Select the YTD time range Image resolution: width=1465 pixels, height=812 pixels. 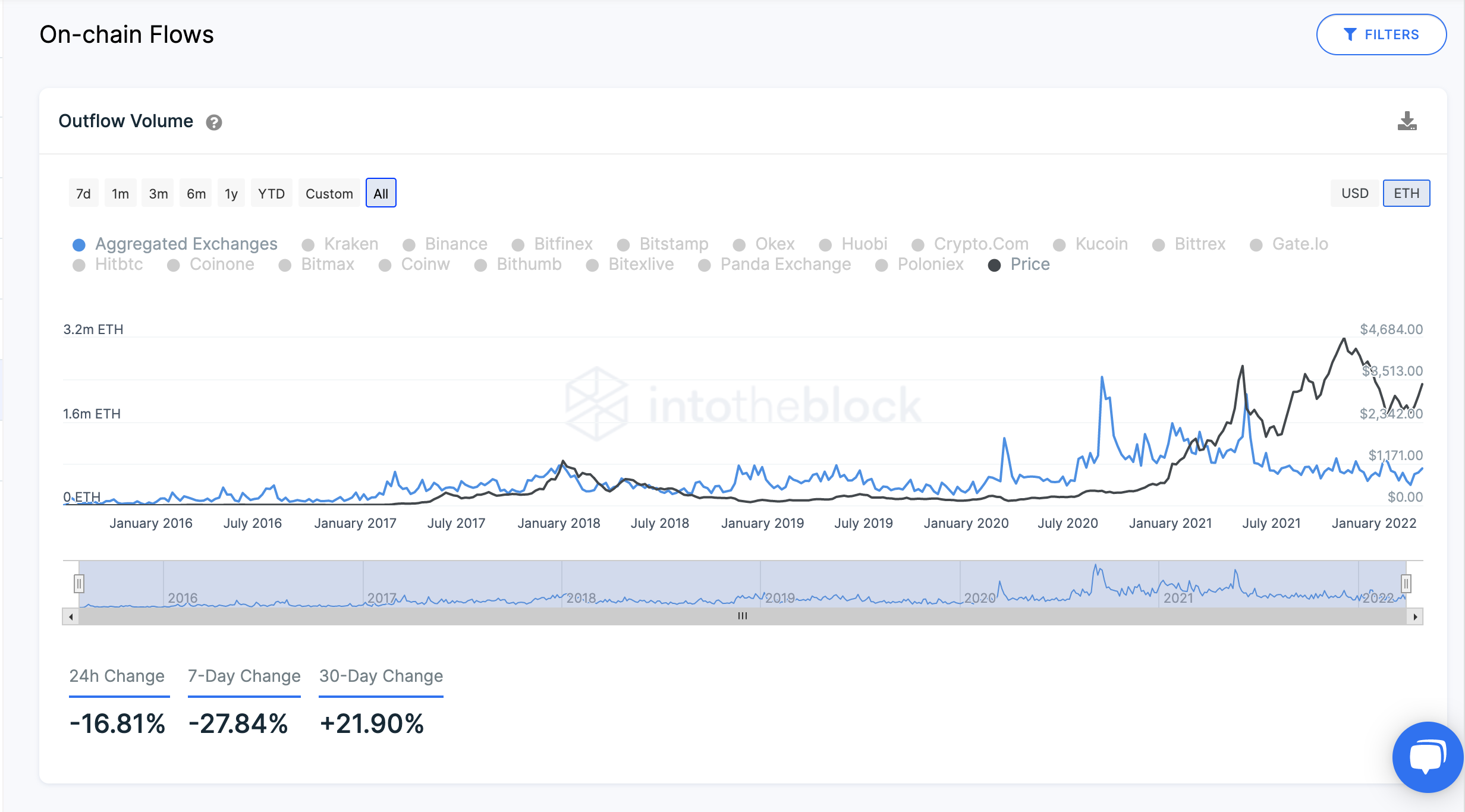271,193
